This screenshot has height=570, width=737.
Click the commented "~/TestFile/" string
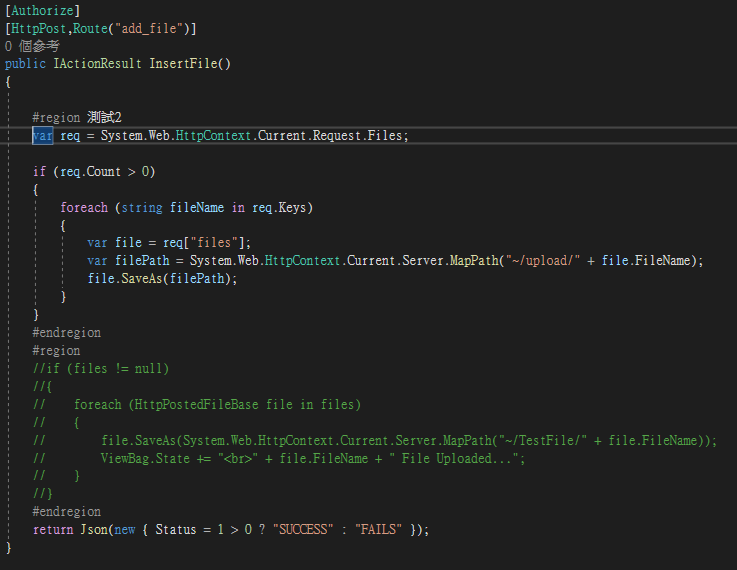(543, 440)
